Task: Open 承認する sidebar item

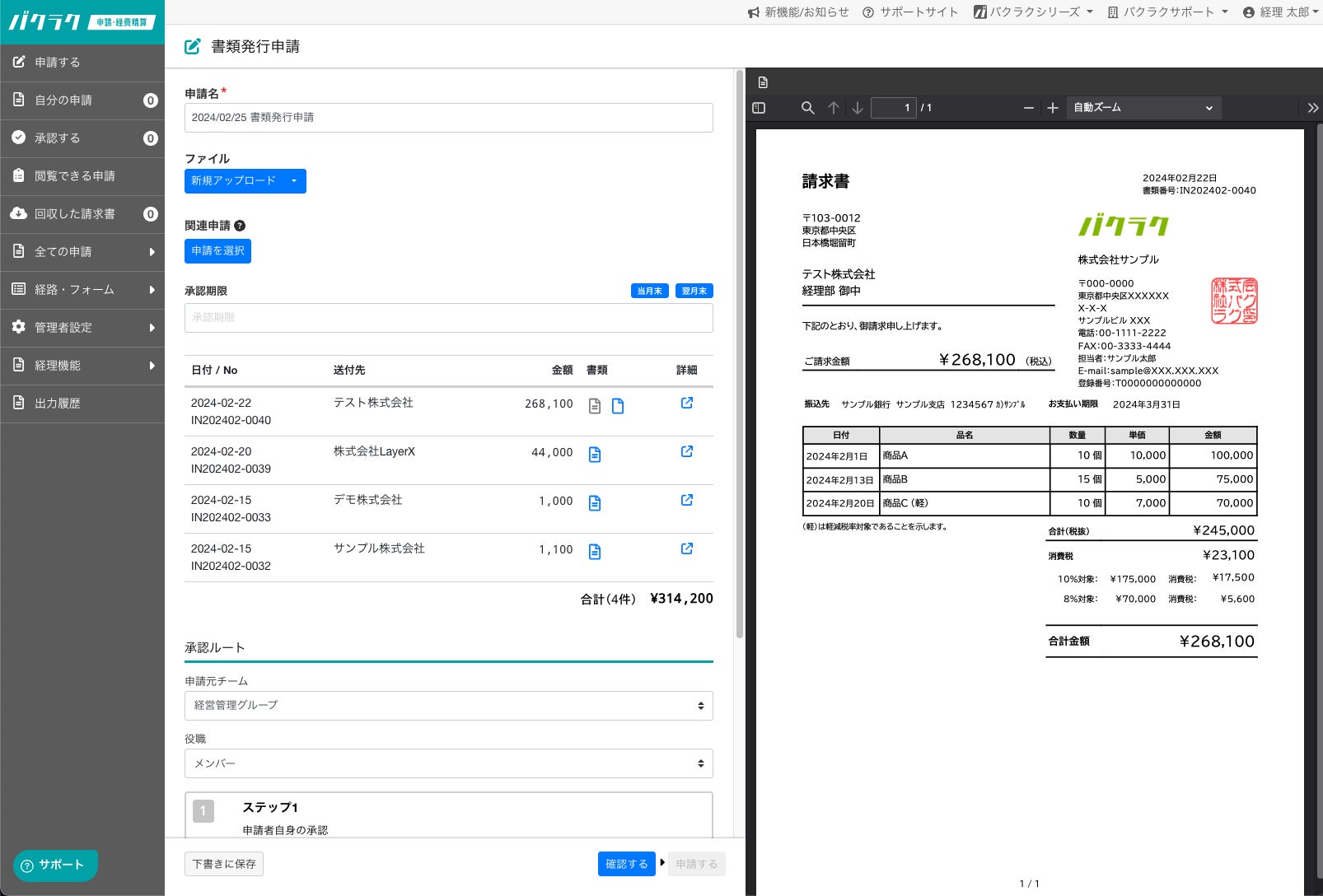Action: tap(82, 138)
